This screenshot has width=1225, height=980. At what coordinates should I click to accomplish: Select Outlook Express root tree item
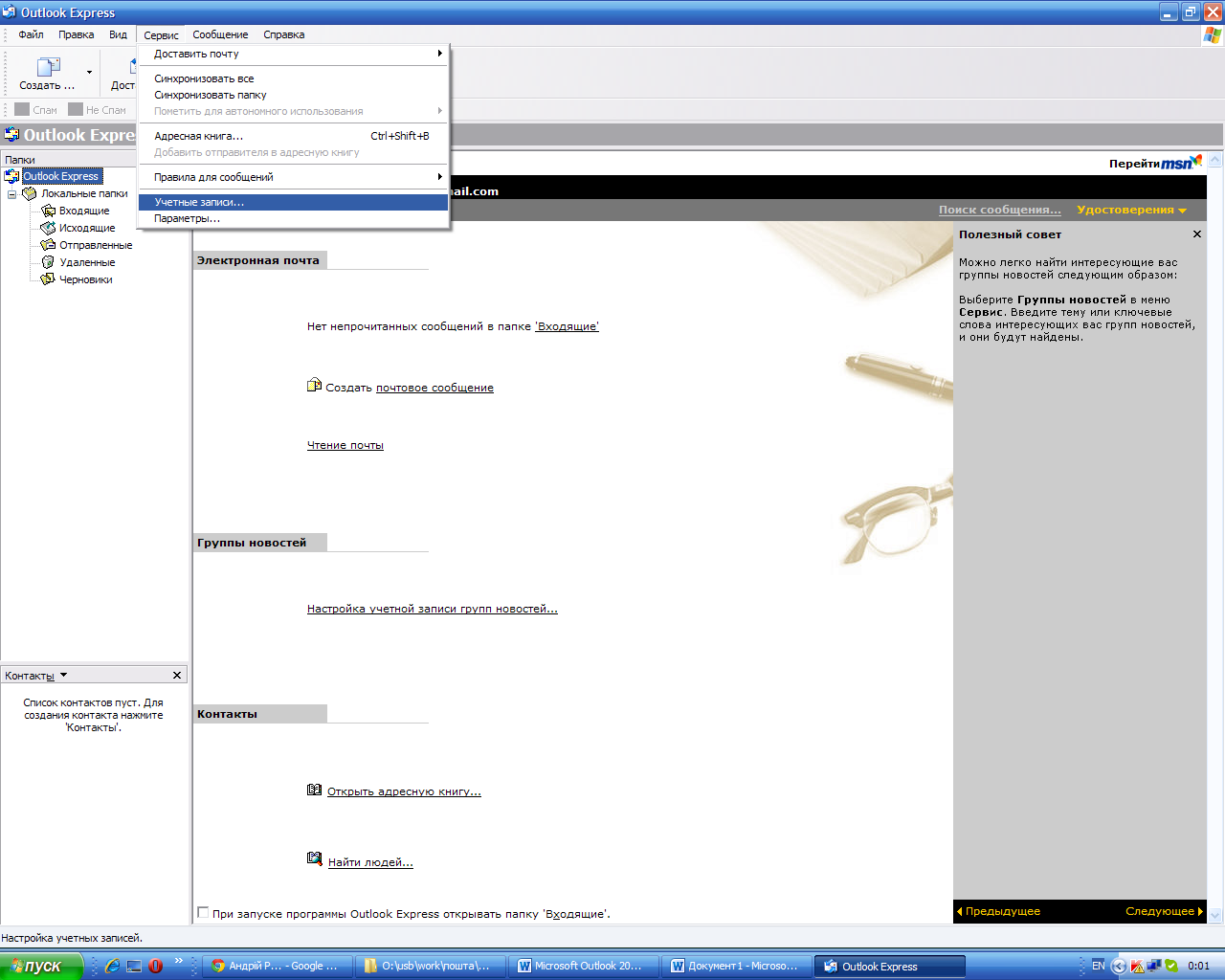pos(60,176)
